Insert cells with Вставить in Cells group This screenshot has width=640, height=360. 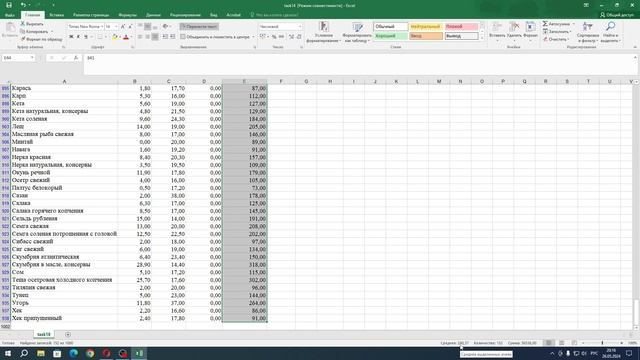tap(497, 32)
